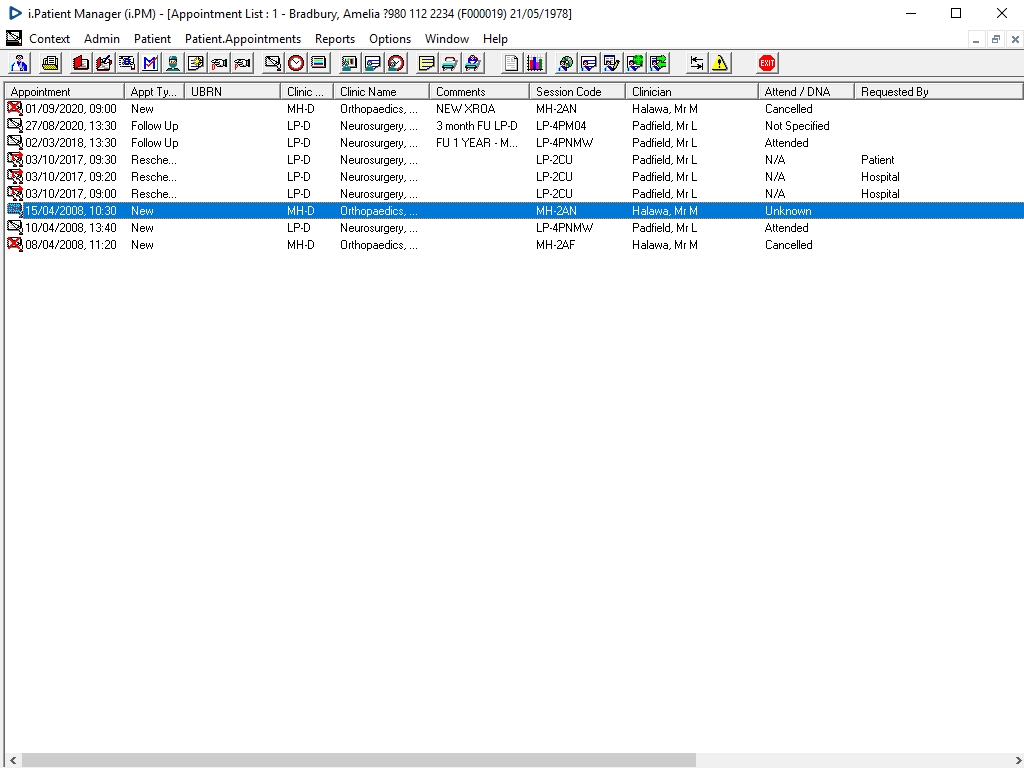Click the '3 month FU LP-D' comment
This screenshot has height=768, width=1024.
click(x=477, y=125)
